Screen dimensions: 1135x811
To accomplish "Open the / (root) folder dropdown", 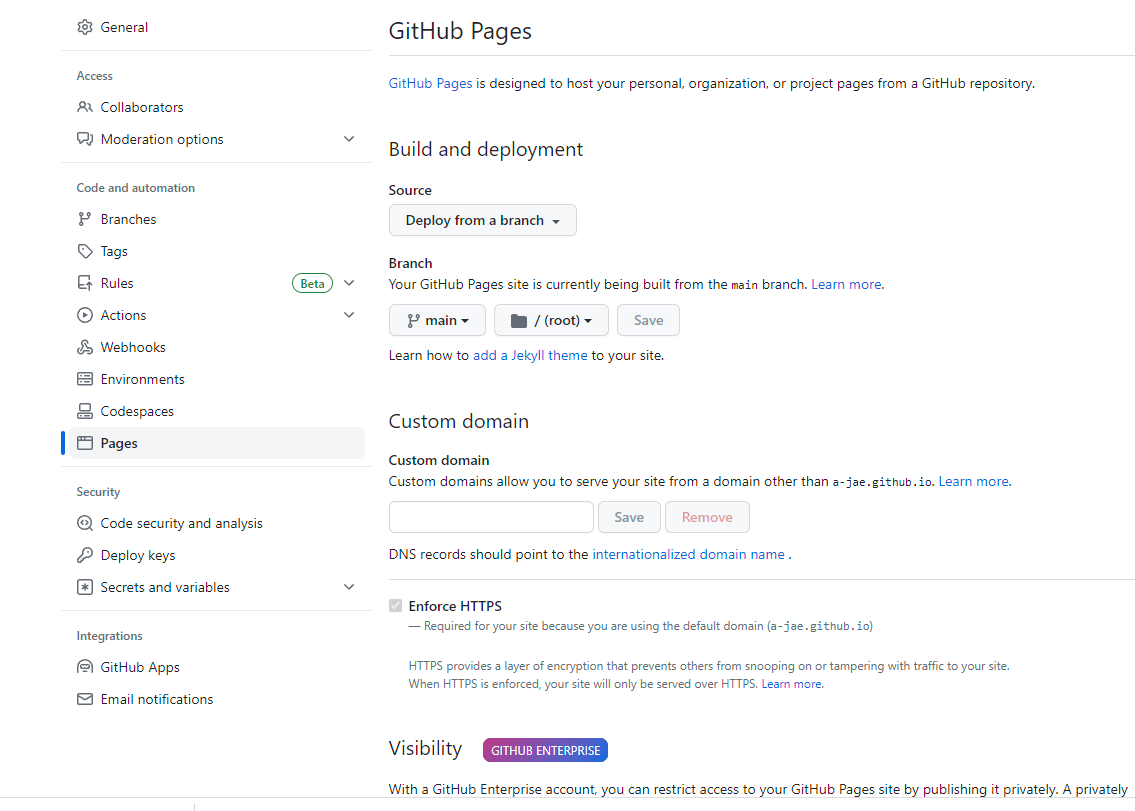I will click(552, 320).
